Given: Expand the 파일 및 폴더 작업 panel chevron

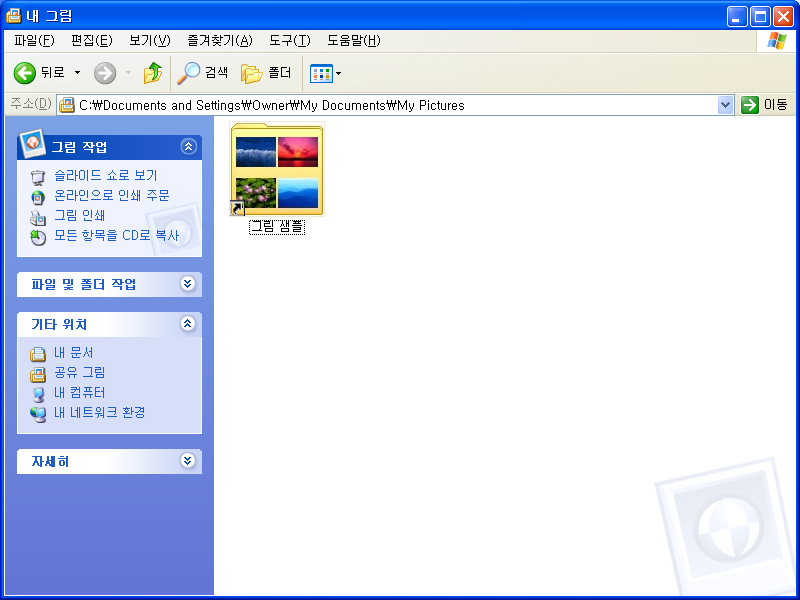Looking at the screenshot, I should point(188,283).
